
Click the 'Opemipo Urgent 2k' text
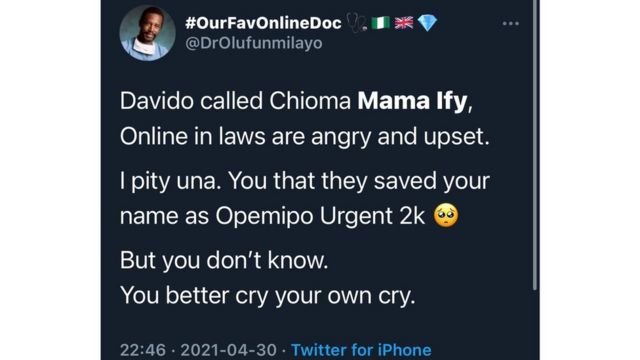pyautogui.click(x=320, y=216)
